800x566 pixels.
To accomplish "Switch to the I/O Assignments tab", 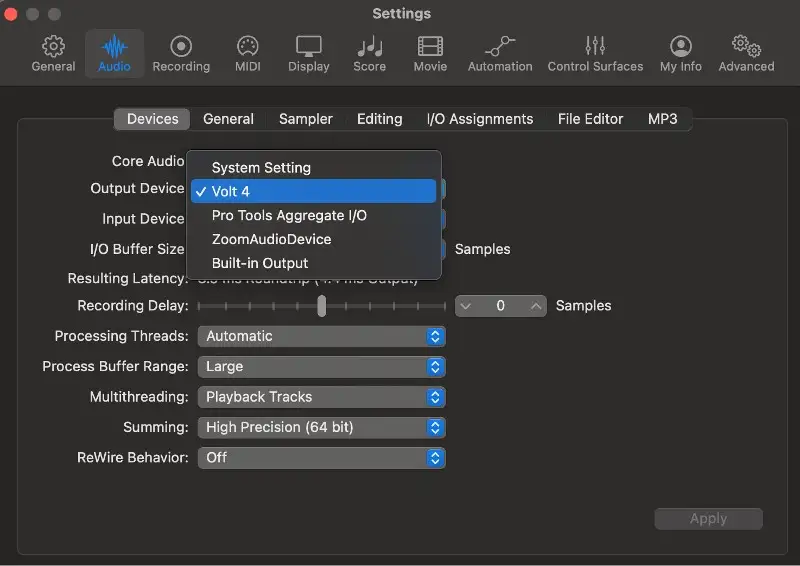I will click(x=480, y=119).
